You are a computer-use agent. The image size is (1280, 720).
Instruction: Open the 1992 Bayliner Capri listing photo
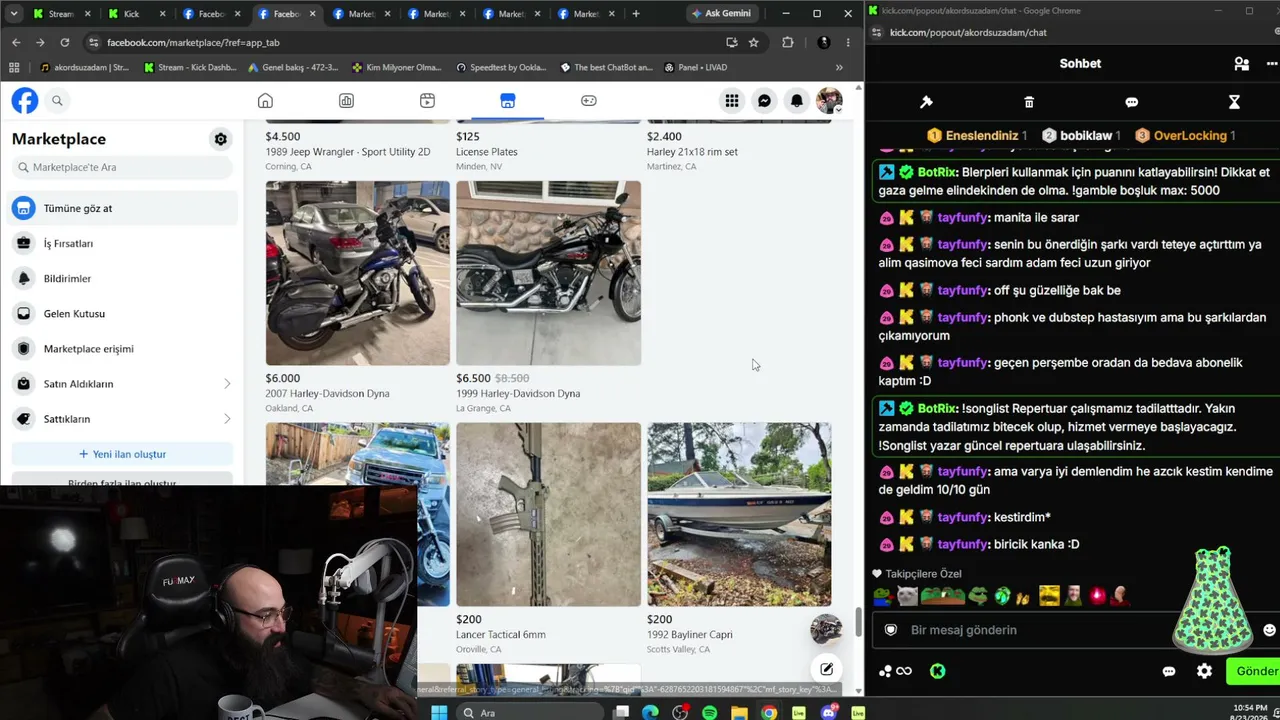[739, 514]
